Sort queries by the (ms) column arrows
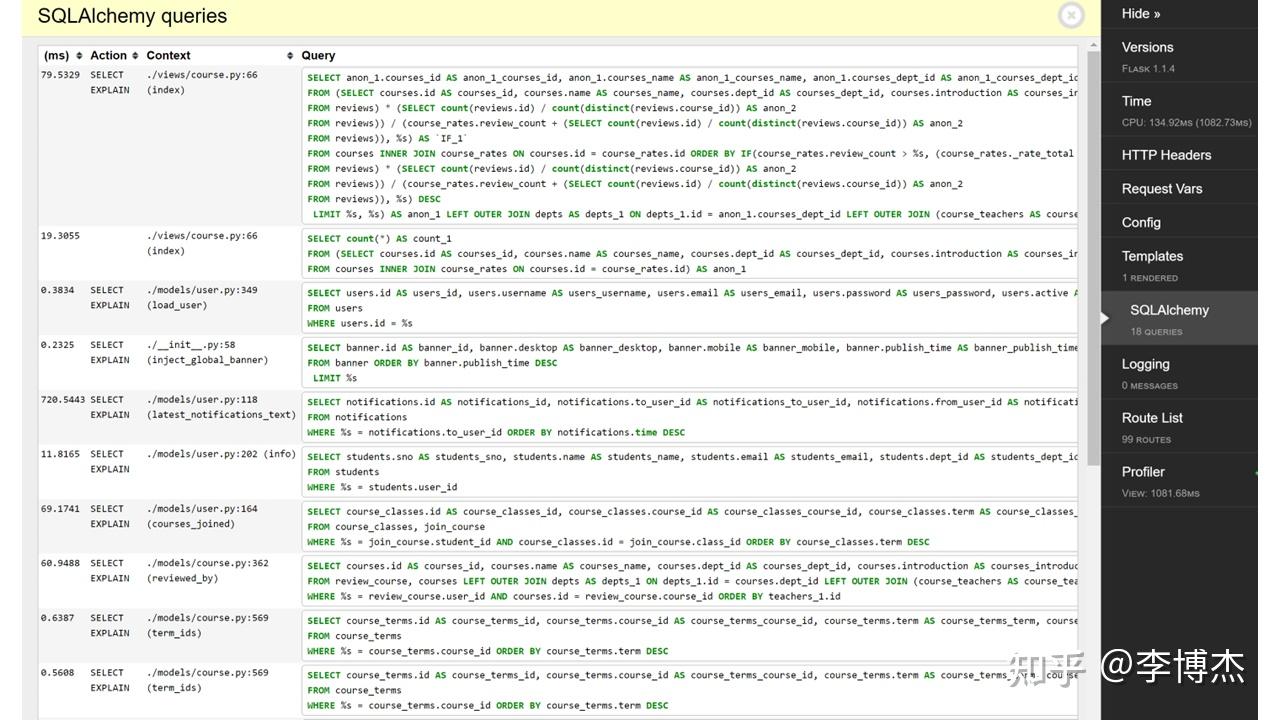The image size is (1280, 720). click(x=79, y=56)
